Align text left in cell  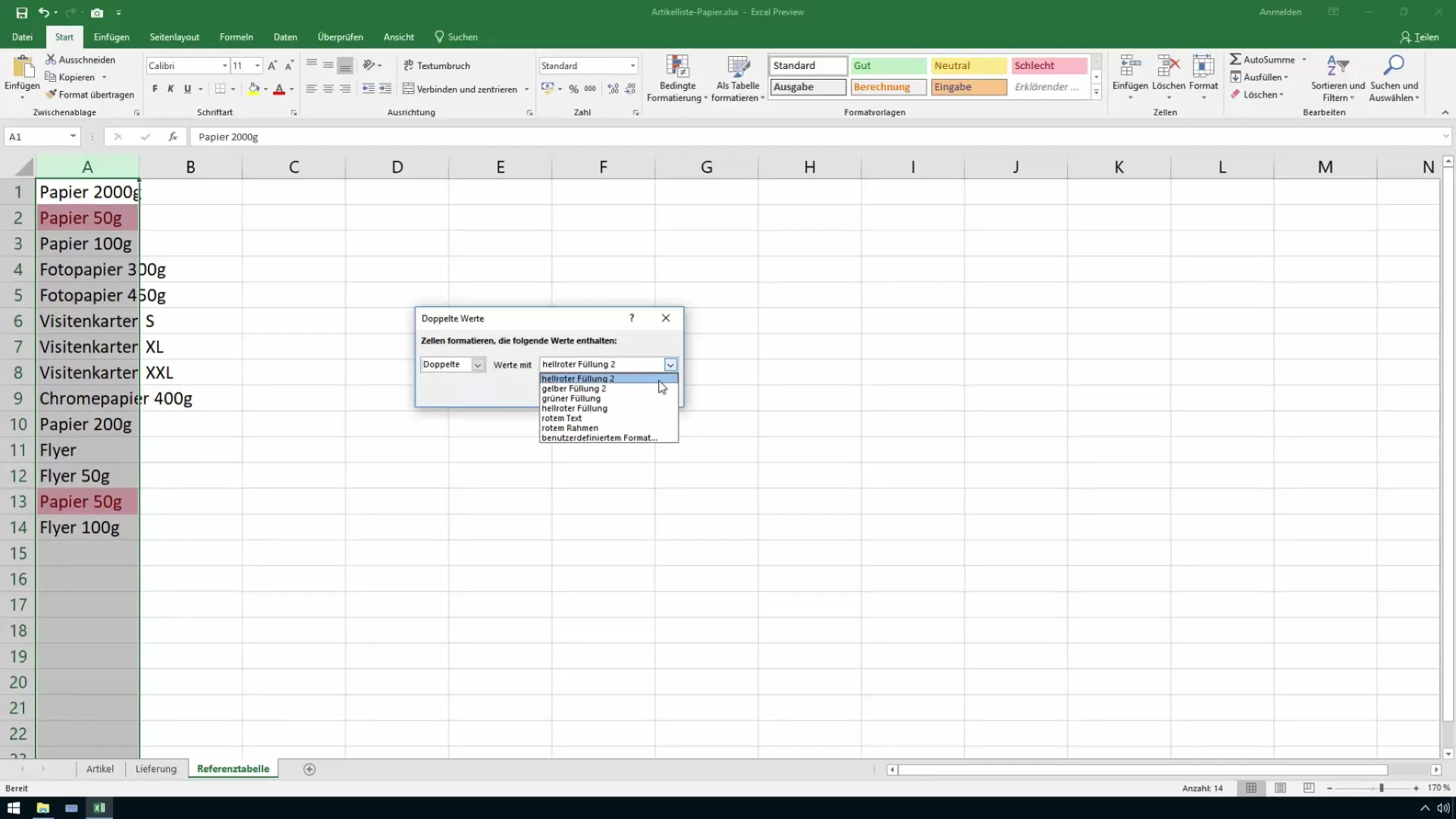click(311, 89)
